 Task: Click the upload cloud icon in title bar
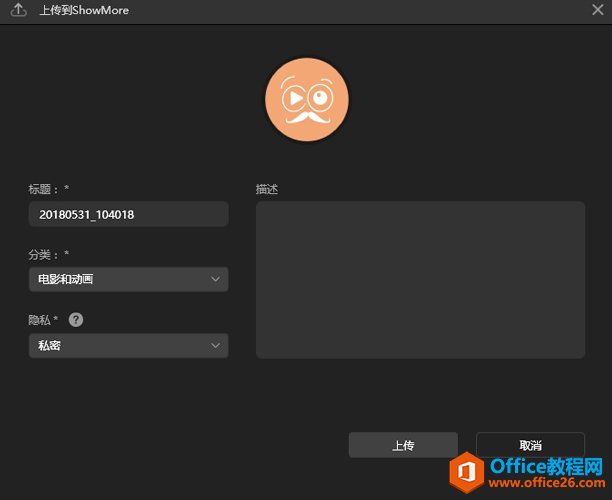pos(18,10)
